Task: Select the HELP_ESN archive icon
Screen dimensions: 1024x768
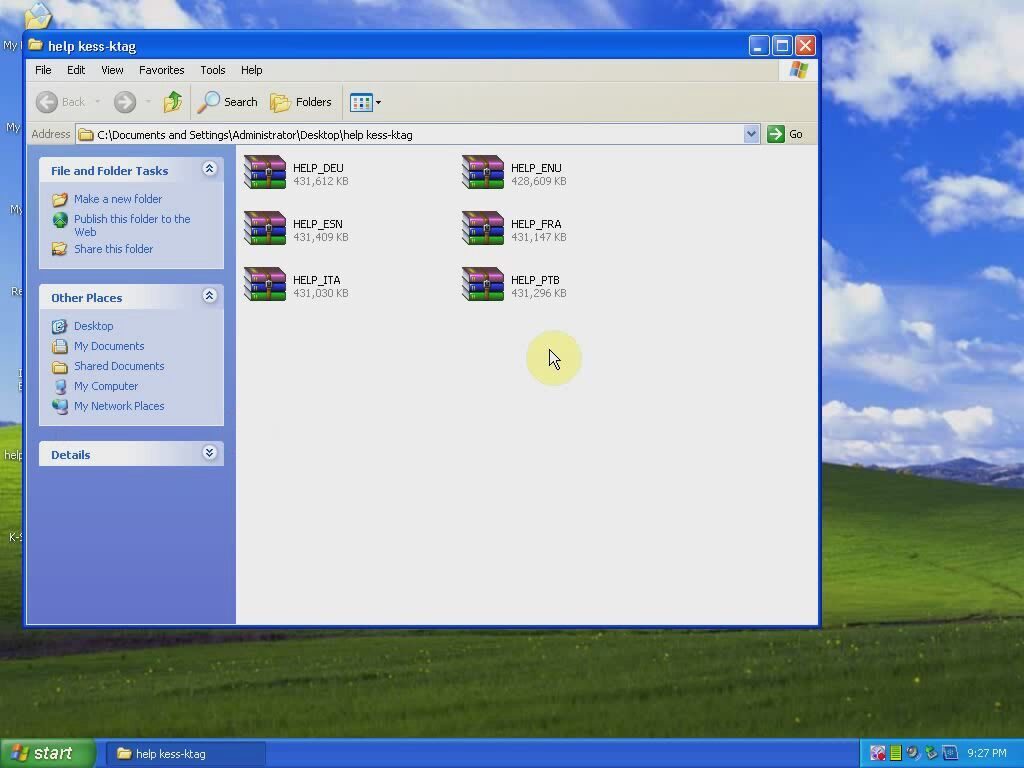Action: click(265, 229)
